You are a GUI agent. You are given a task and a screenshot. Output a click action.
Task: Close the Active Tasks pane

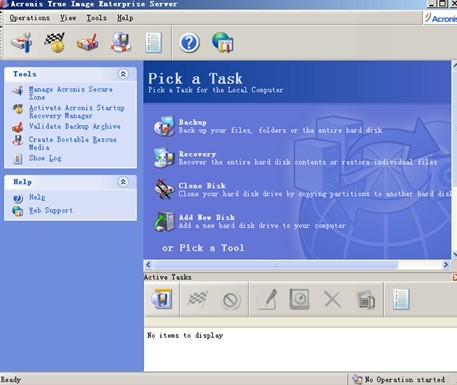pyautogui.click(x=455, y=277)
